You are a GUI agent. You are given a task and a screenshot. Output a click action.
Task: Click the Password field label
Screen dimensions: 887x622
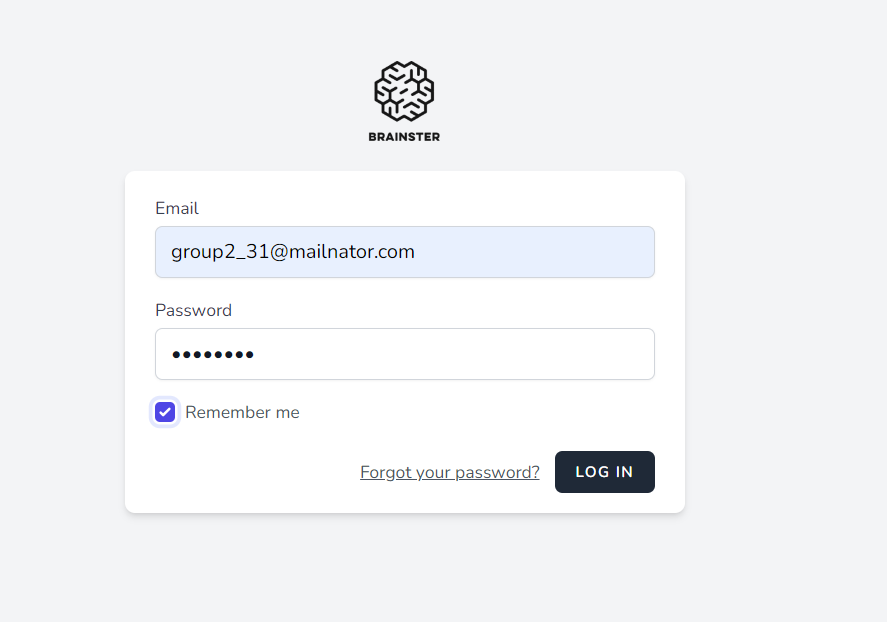click(193, 310)
